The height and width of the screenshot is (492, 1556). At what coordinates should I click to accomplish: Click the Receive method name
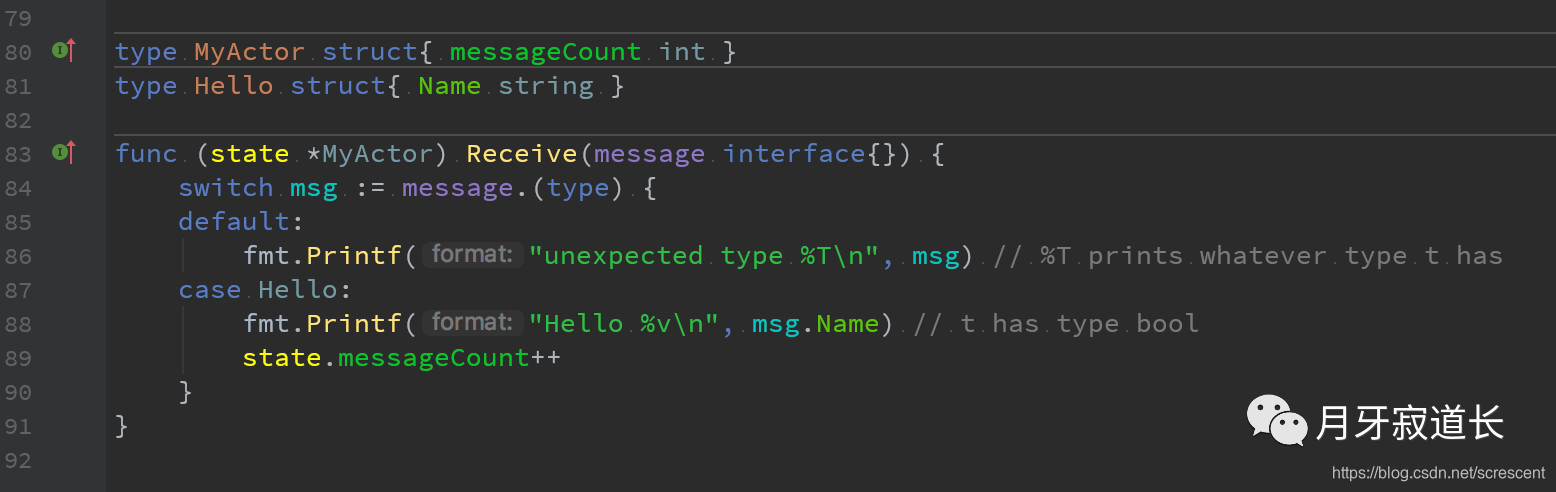521,154
